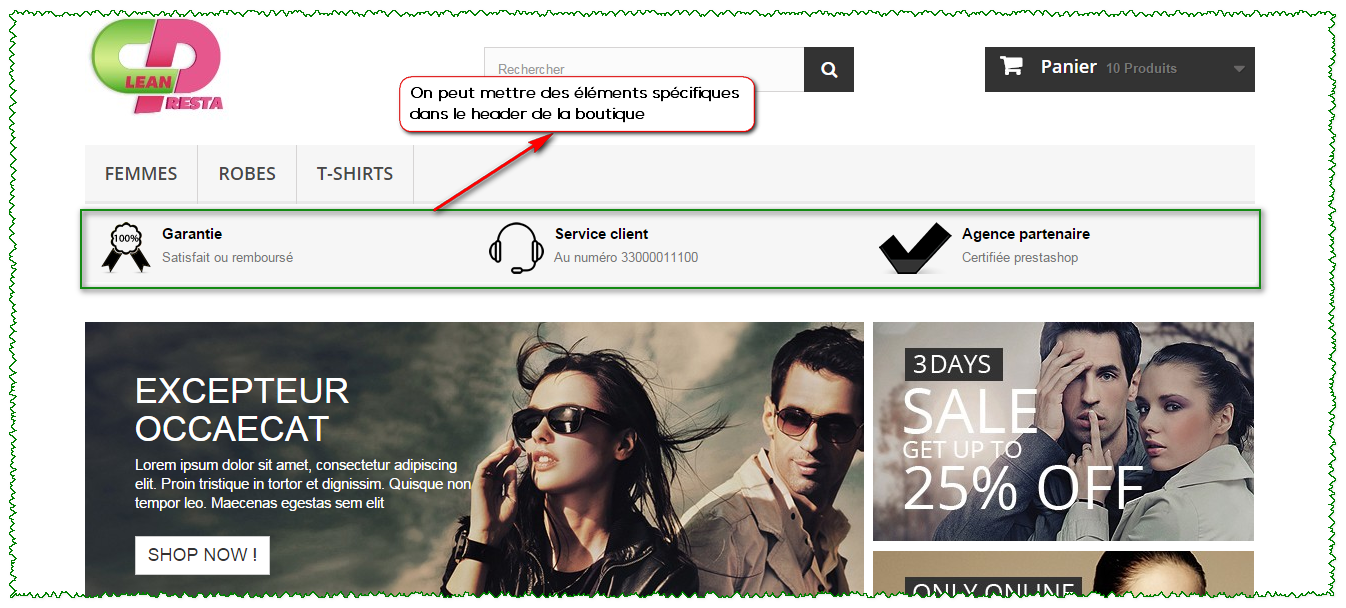The height and width of the screenshot is (608, 1346).
Task: Click the shopping cart icon
Action: coord(1011,67)
